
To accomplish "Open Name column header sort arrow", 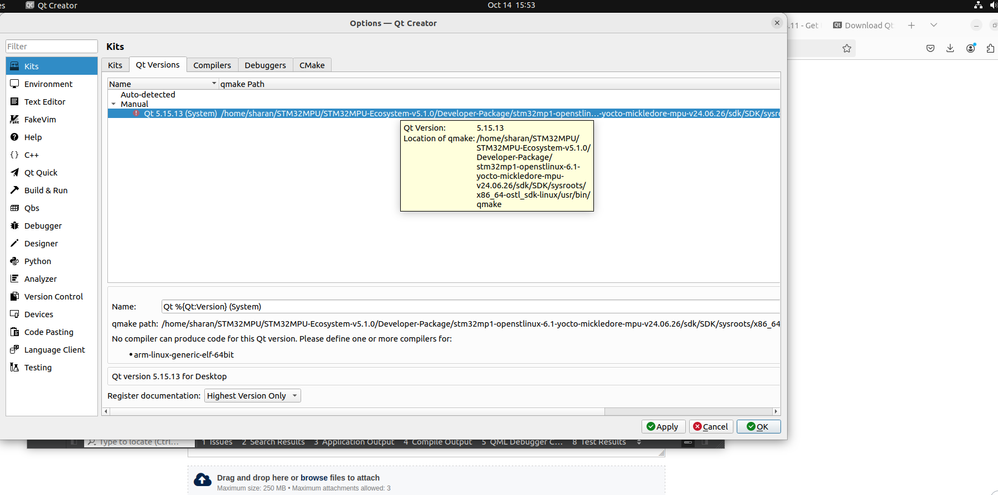I will 214,84.
